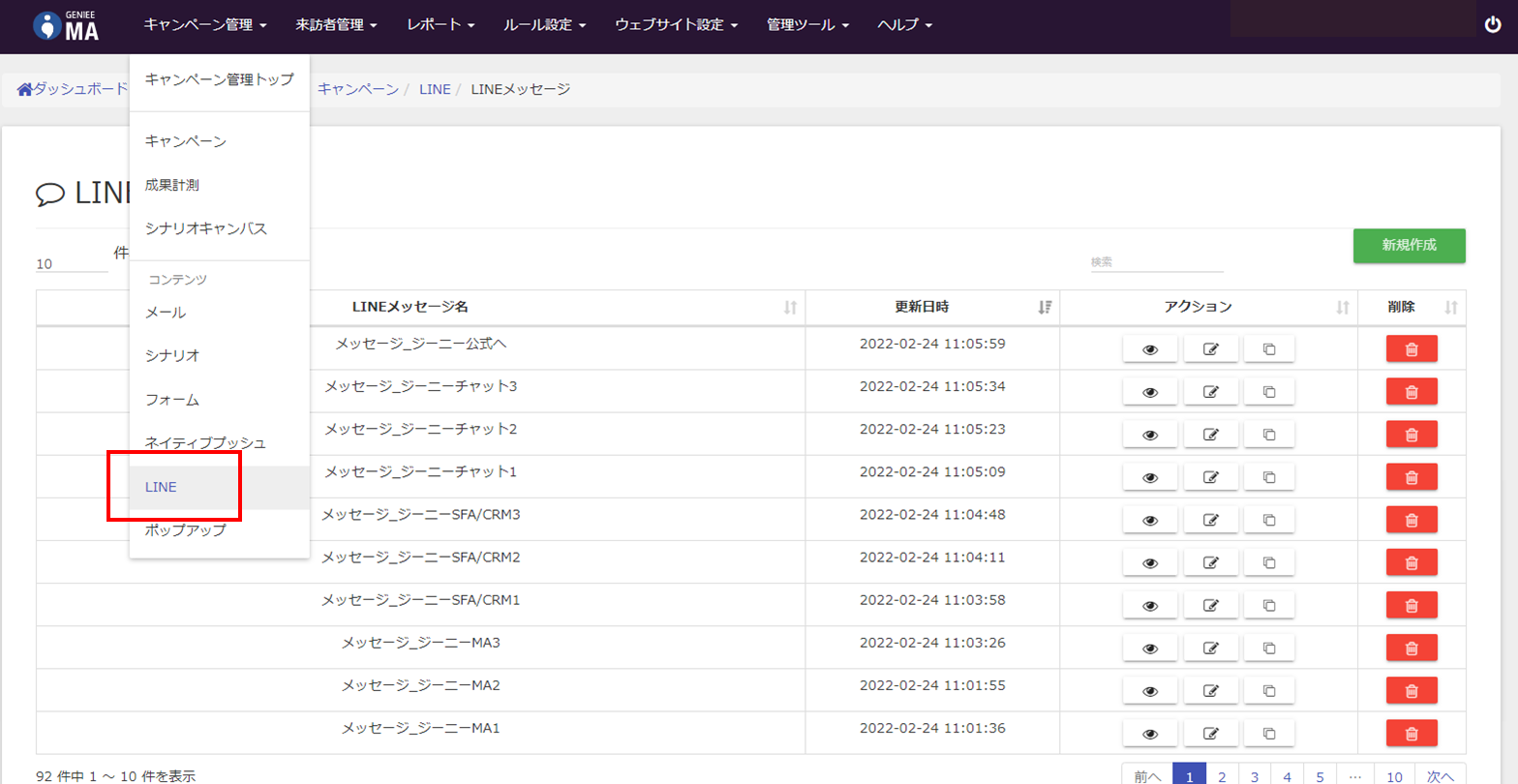Screen dimensions: 1518x784
Task: Preview メッセージ_ジーニーSFA/CRM3 with eye icon
Action: 1150,520
